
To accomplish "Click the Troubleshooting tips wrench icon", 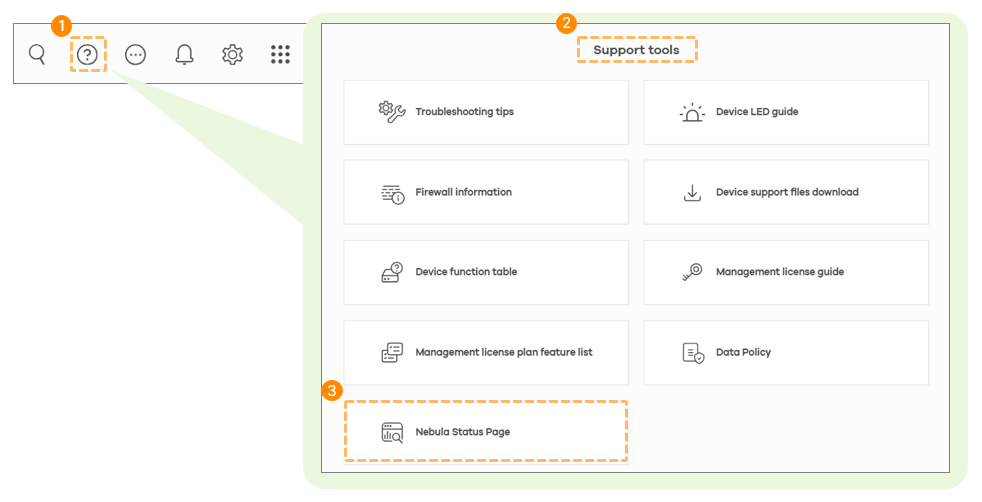I will coord(392,112).
